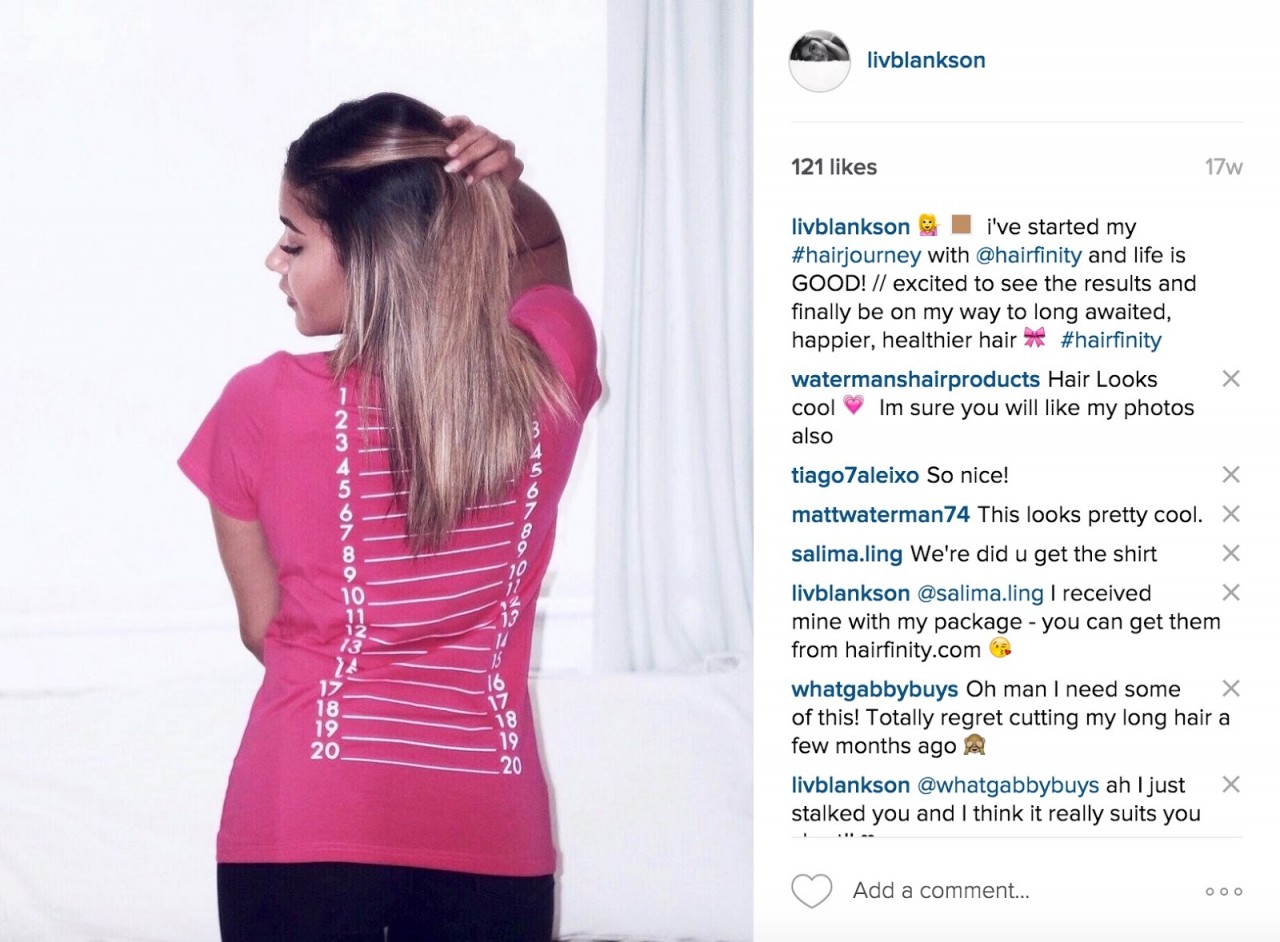Remove the salima.ling comment
This screenshot has width=1280, height=942.
pos(1231,552)
